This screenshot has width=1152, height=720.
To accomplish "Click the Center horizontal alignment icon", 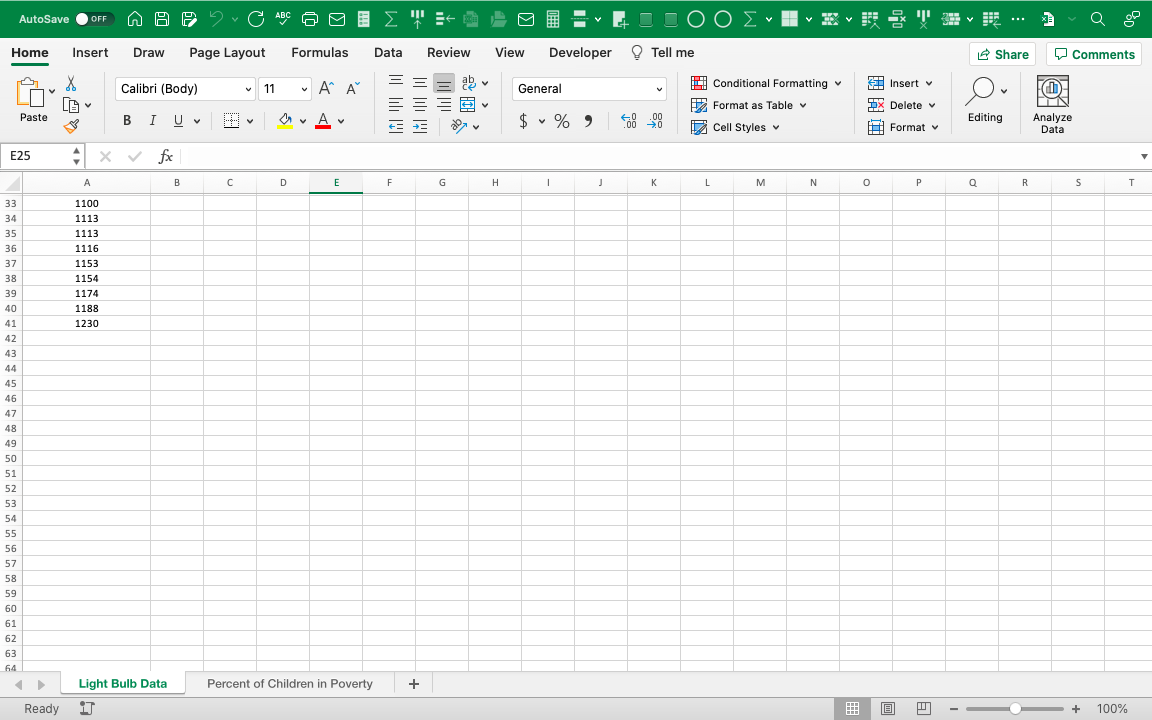I will 420,105.
